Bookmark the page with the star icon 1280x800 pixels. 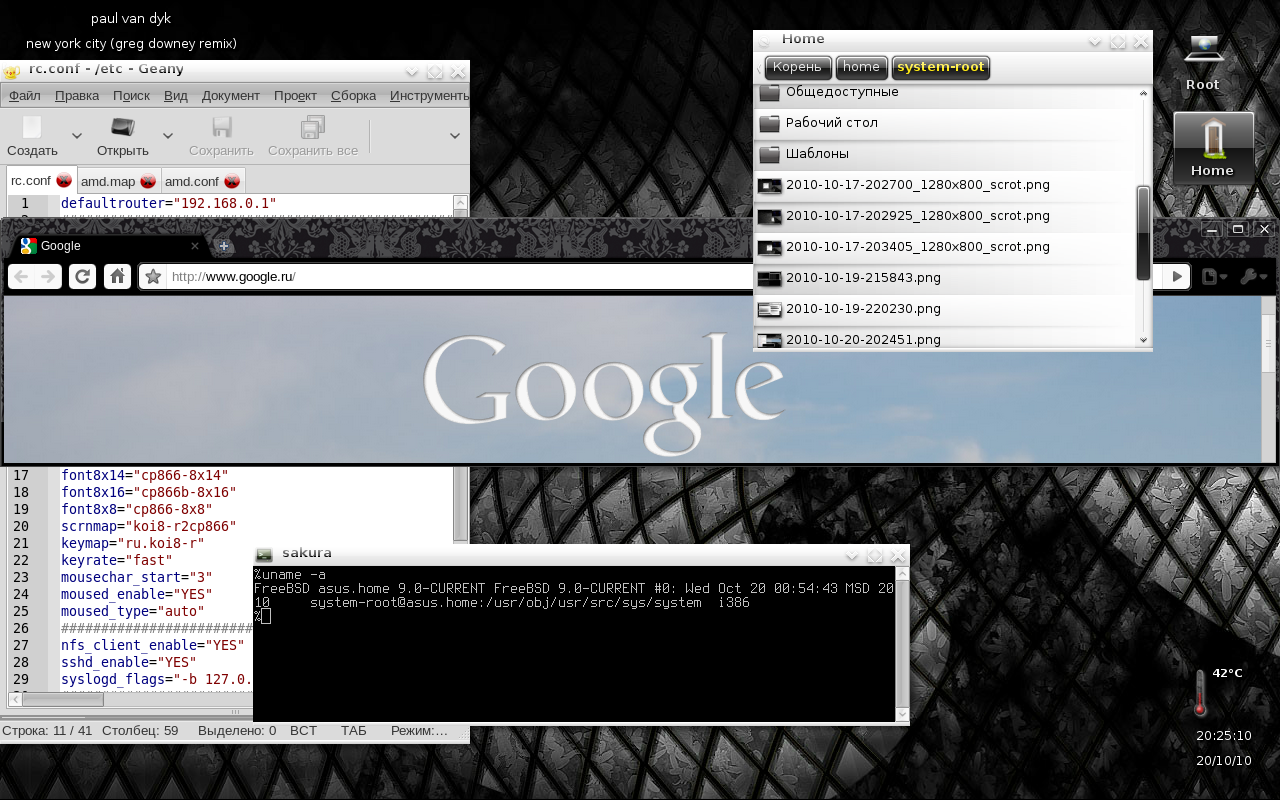point(153,277)
